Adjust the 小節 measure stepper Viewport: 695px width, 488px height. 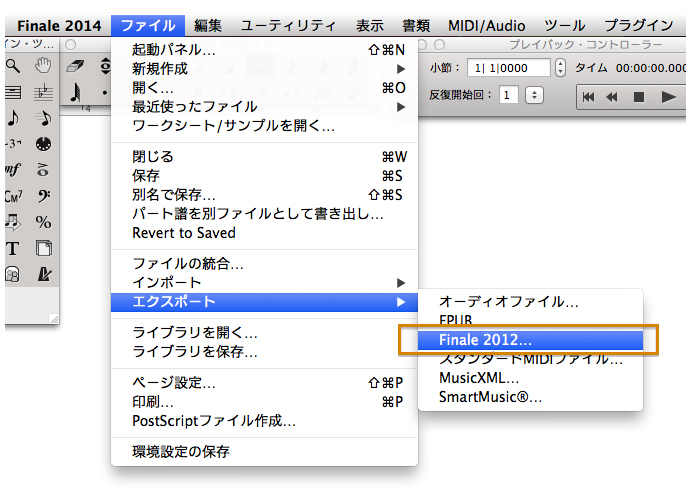560,68
